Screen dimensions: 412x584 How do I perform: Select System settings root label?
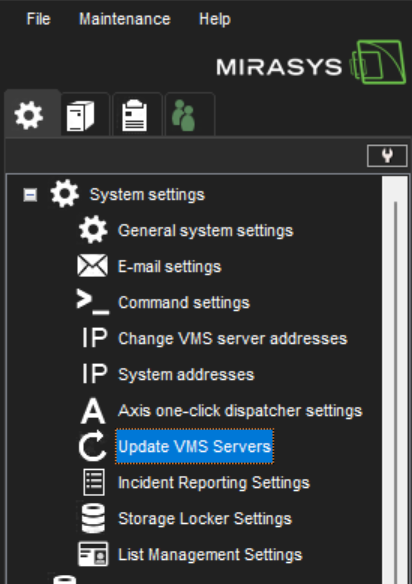[x=147, y=195]
